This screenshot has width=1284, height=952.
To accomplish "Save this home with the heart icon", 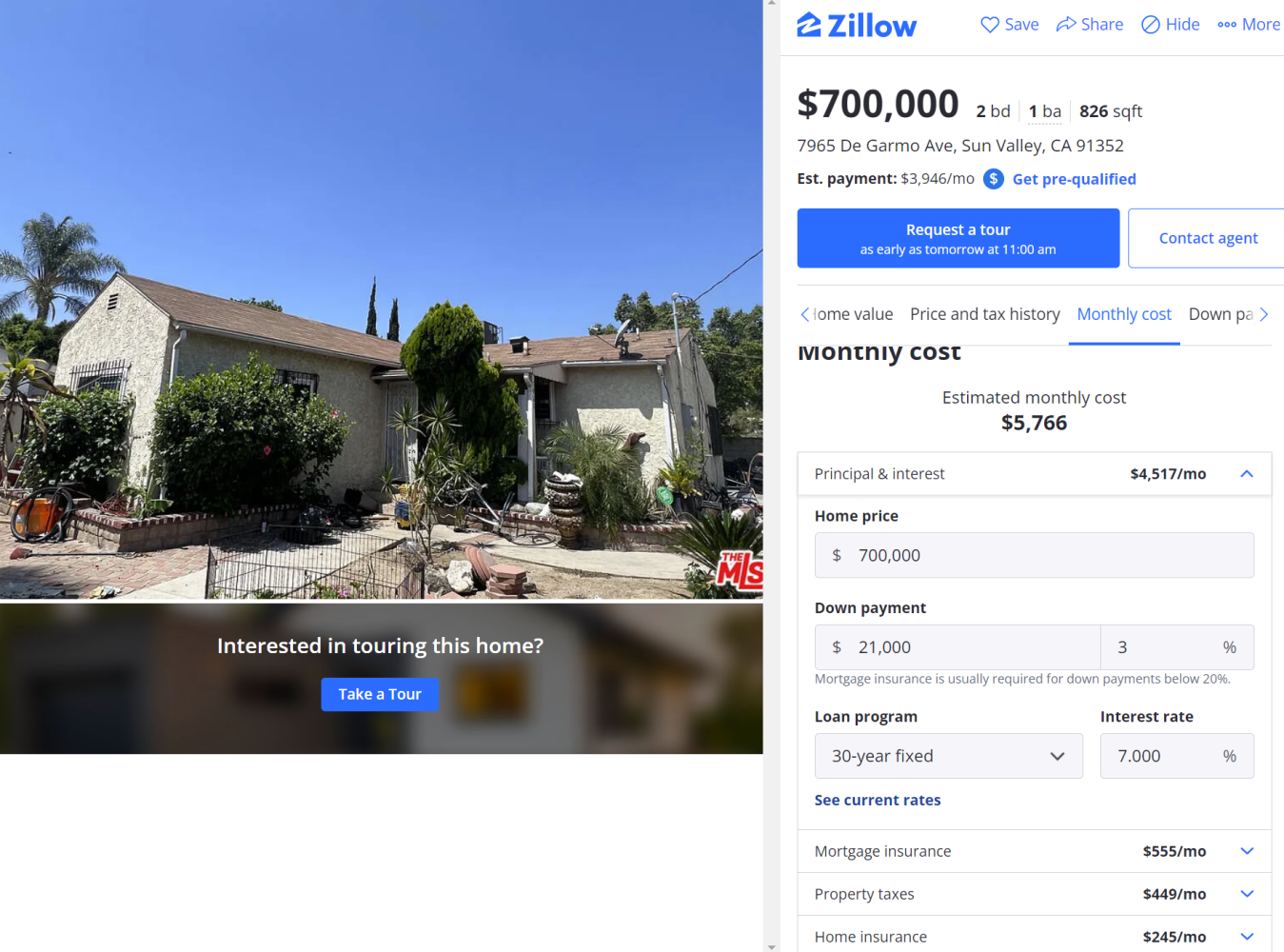I will 990,25.
